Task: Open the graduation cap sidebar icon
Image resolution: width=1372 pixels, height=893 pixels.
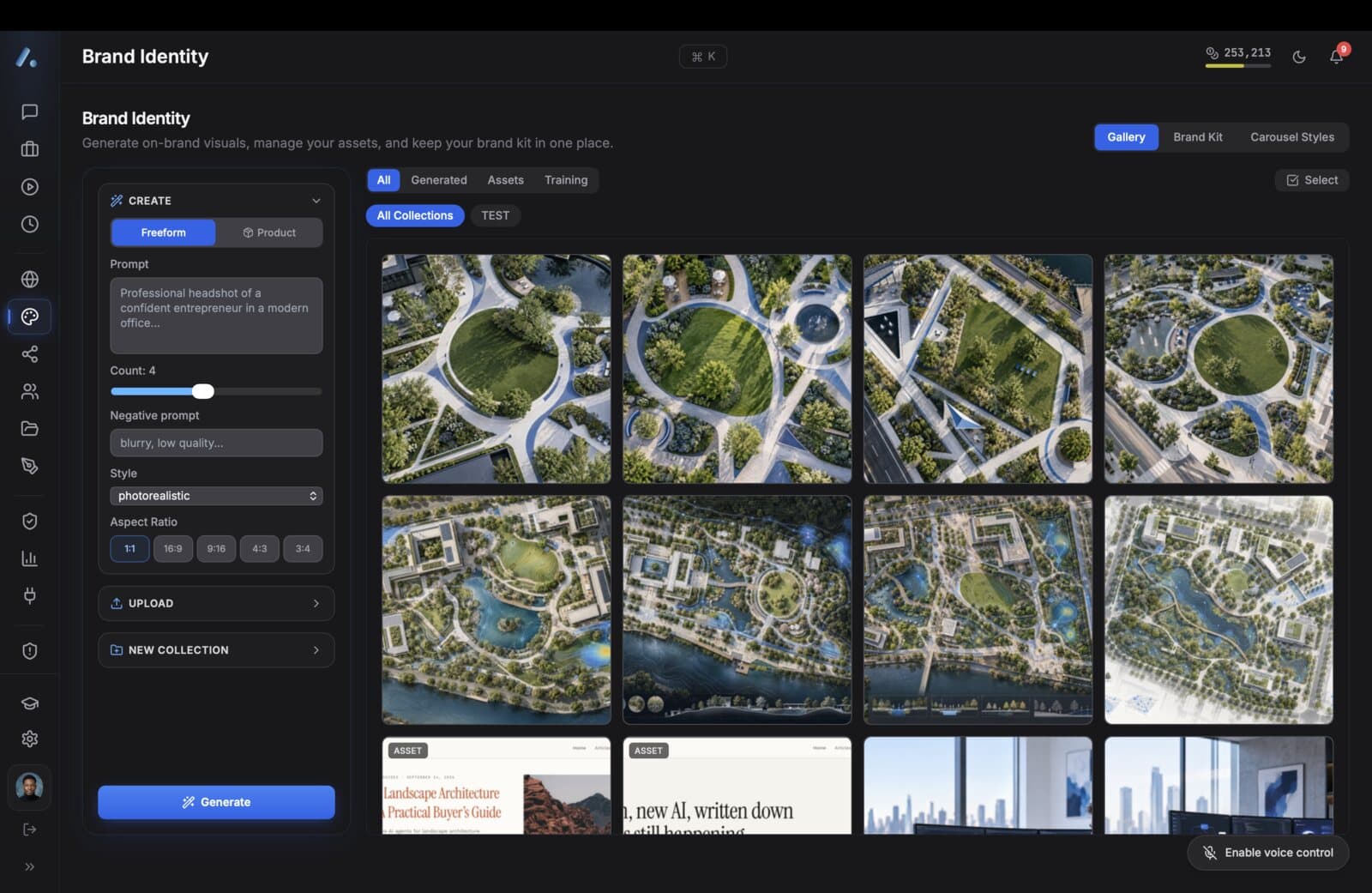Action: (29, 703)
